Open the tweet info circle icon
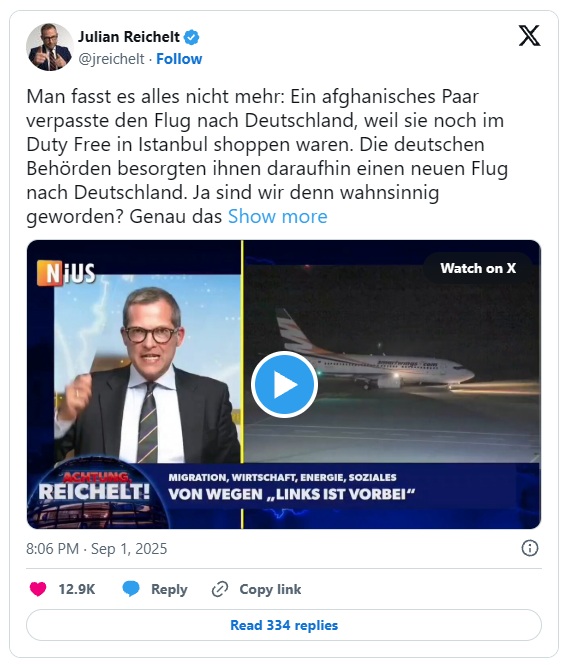The height and width of the screenshot is (665, 571). (x=529, y=548)
